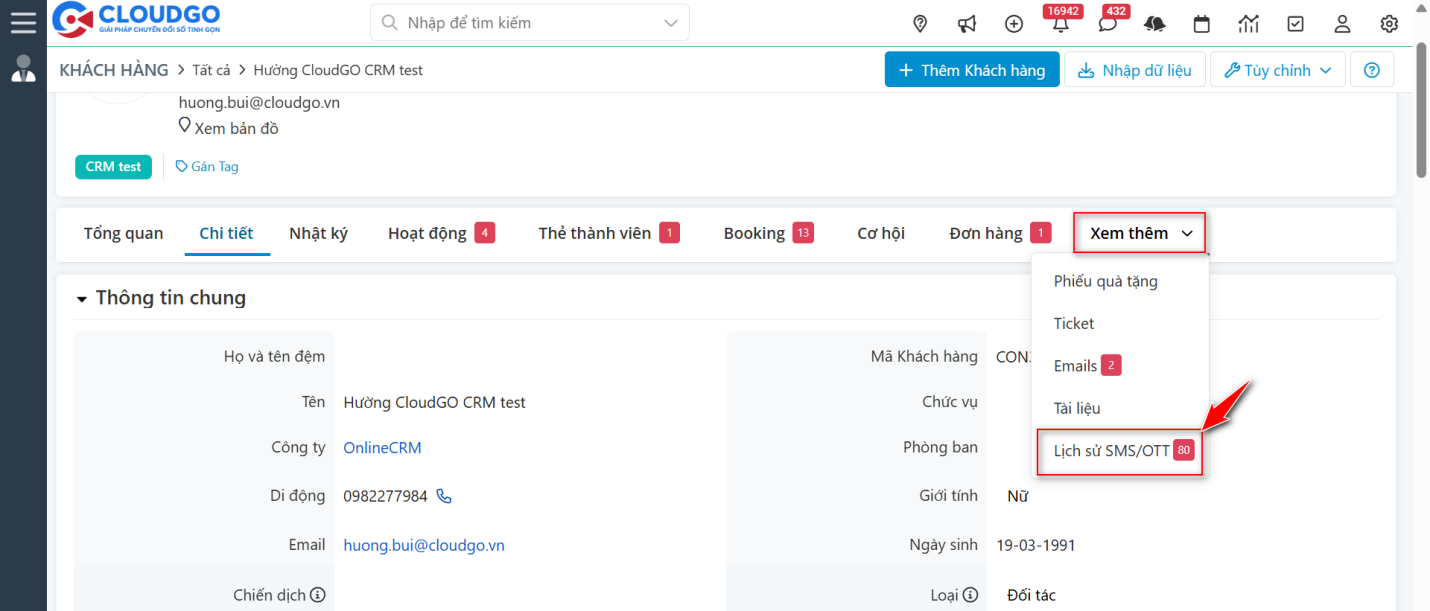The height and width of the screenshot is (611, 1430).
Task: Open the OnlineCRM company link
Action: [x=382, y=447]
